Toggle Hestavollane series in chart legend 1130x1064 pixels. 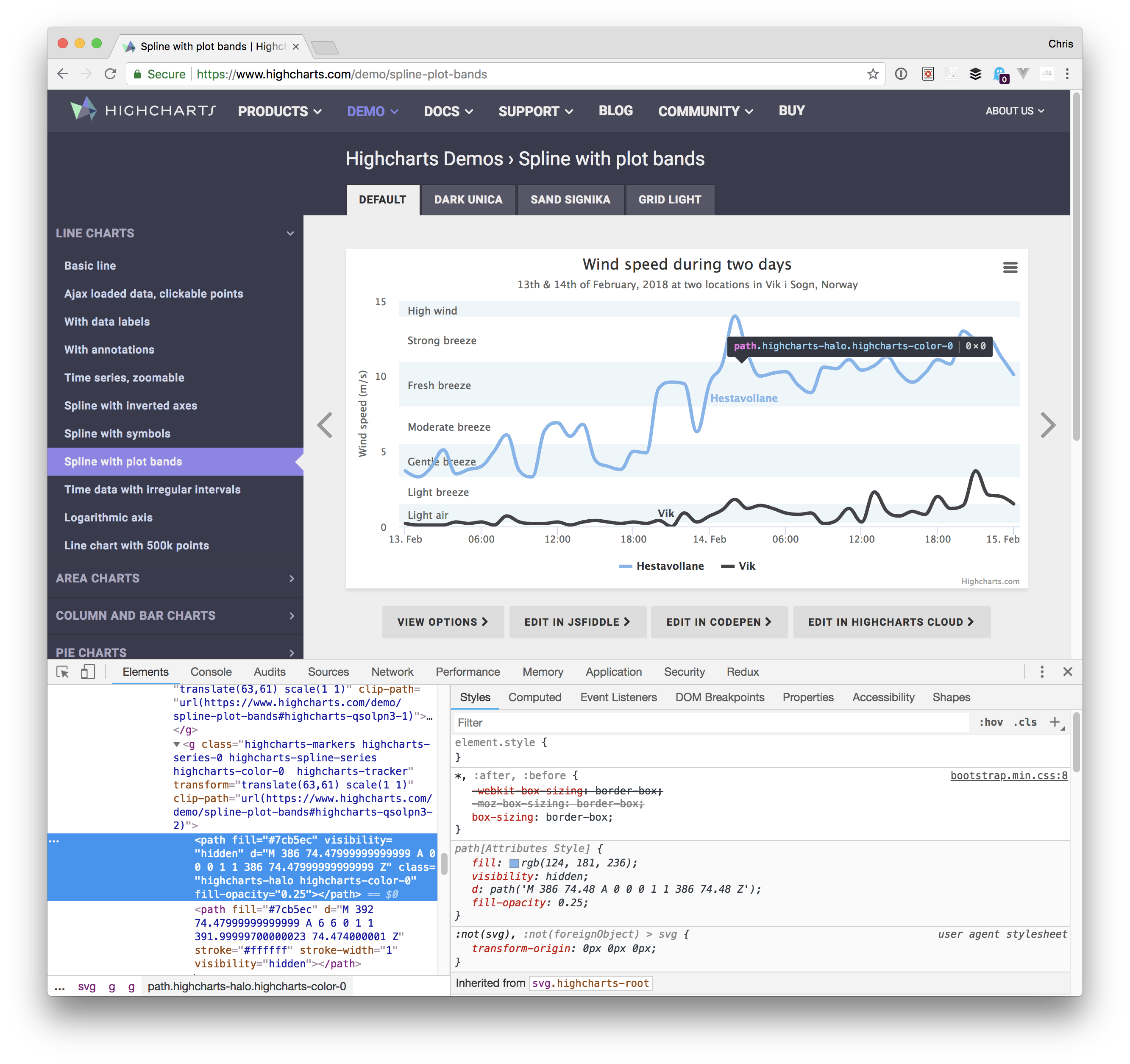[661, 566]
